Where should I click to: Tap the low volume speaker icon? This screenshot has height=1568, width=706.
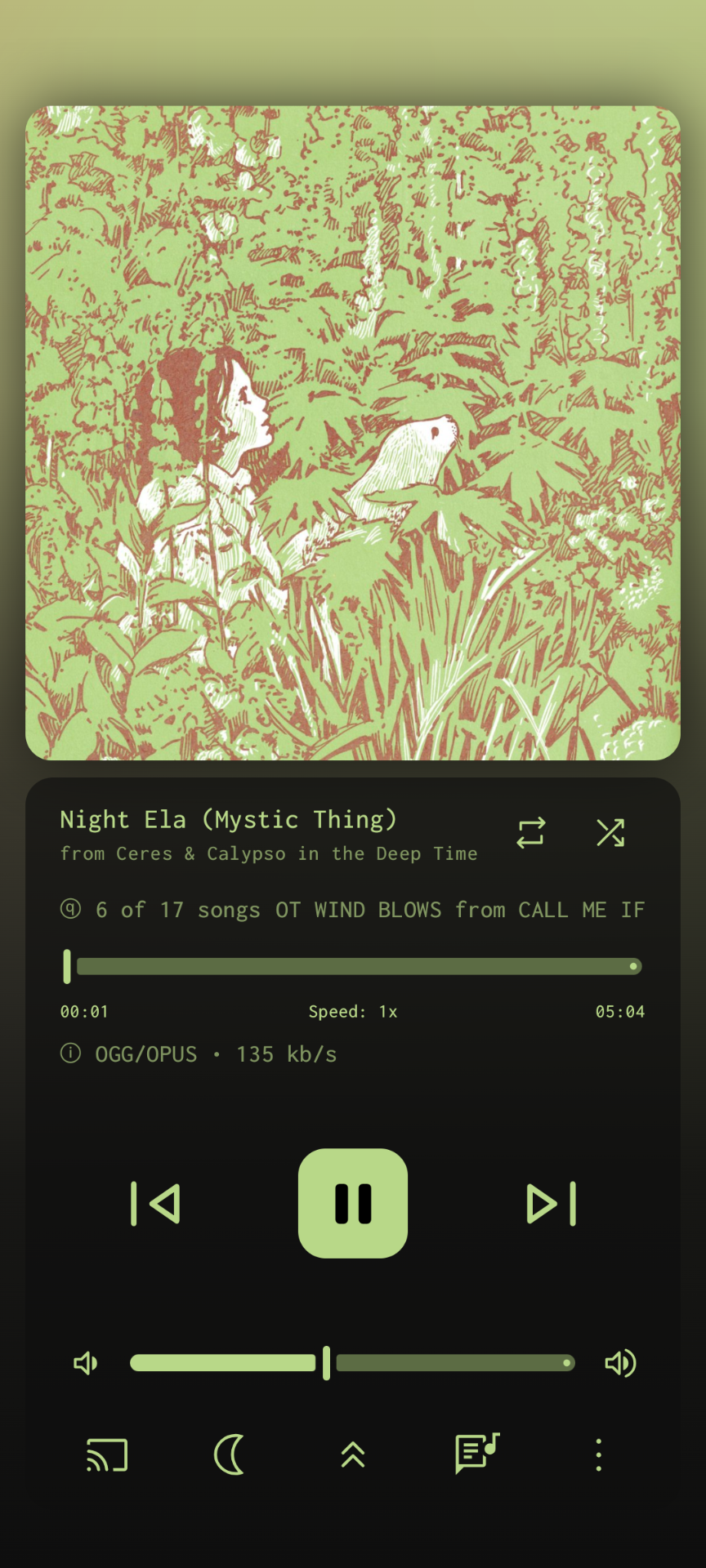coord(86,1363)
